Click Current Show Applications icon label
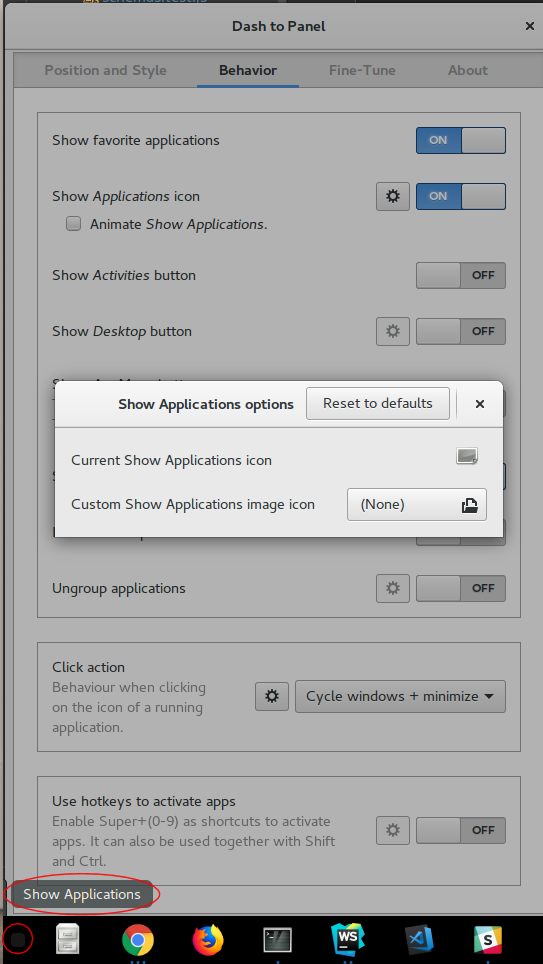Screen dimensions: 543x964 coord(172,460)
